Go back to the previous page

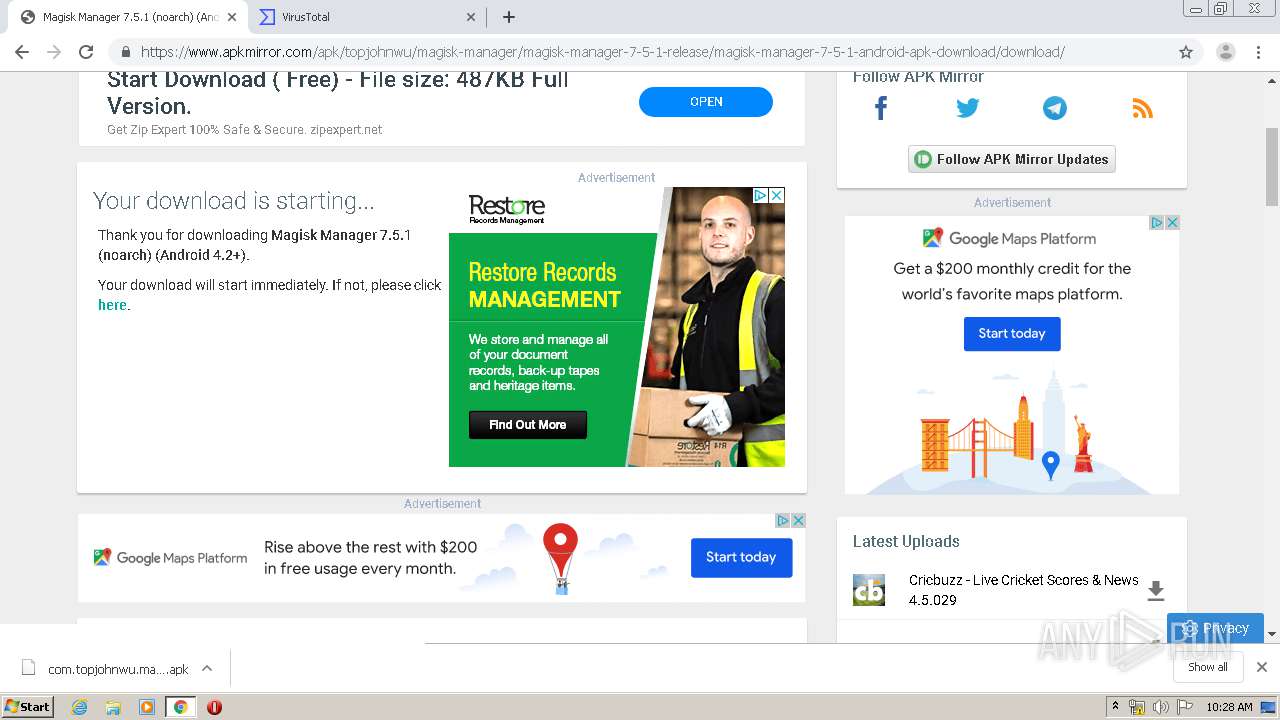(x=22, y=52)
